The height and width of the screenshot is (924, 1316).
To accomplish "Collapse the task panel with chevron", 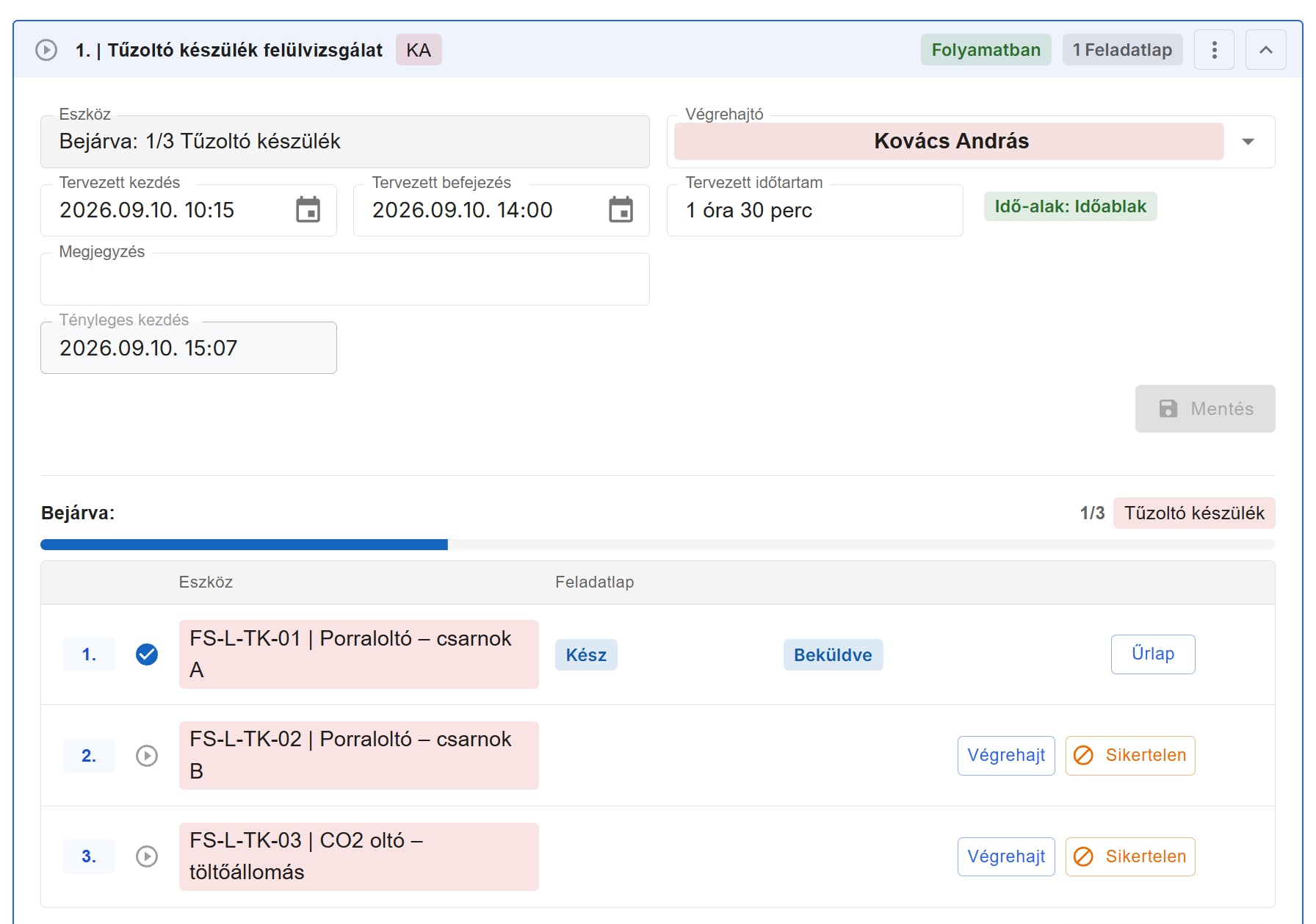I will click(1265, 50).
